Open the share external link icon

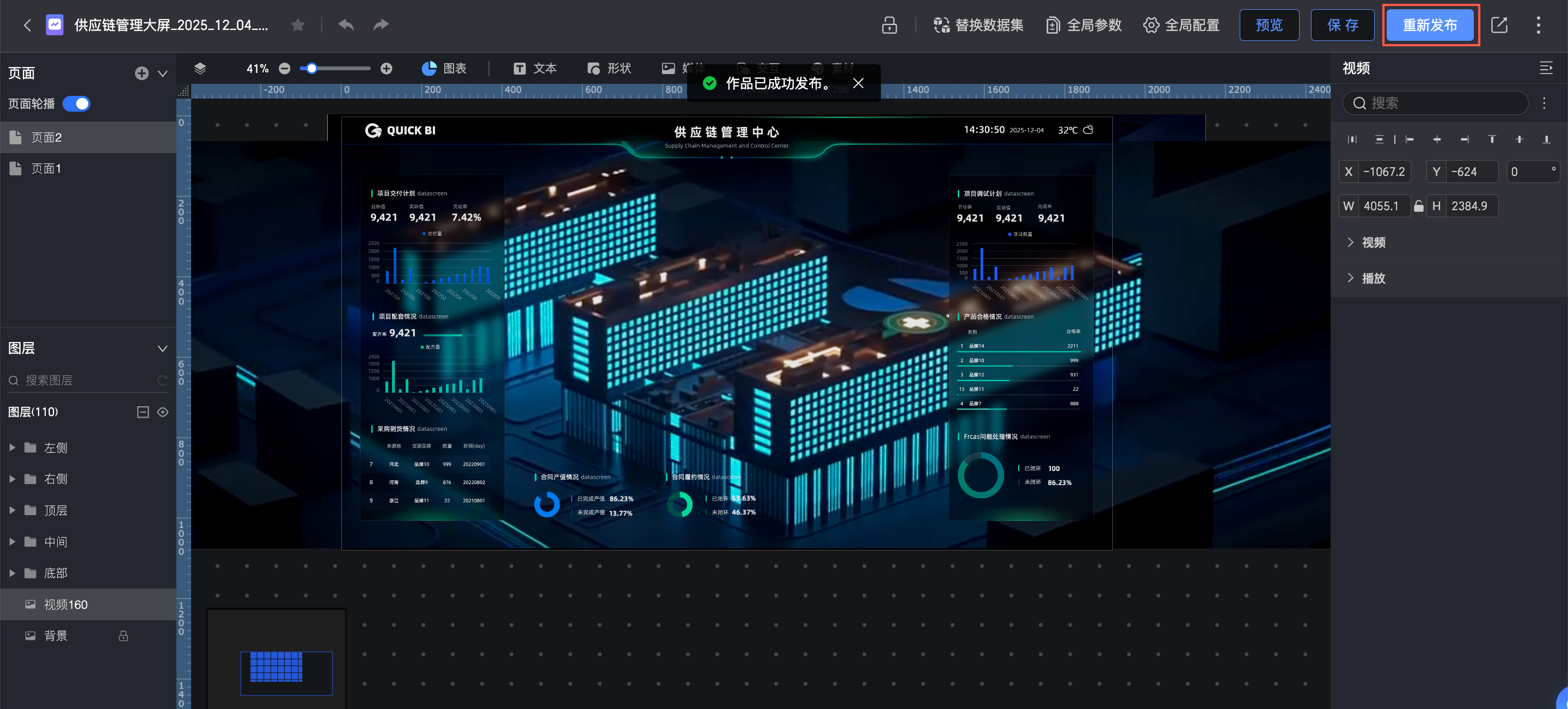click(x=1499, y=25)
